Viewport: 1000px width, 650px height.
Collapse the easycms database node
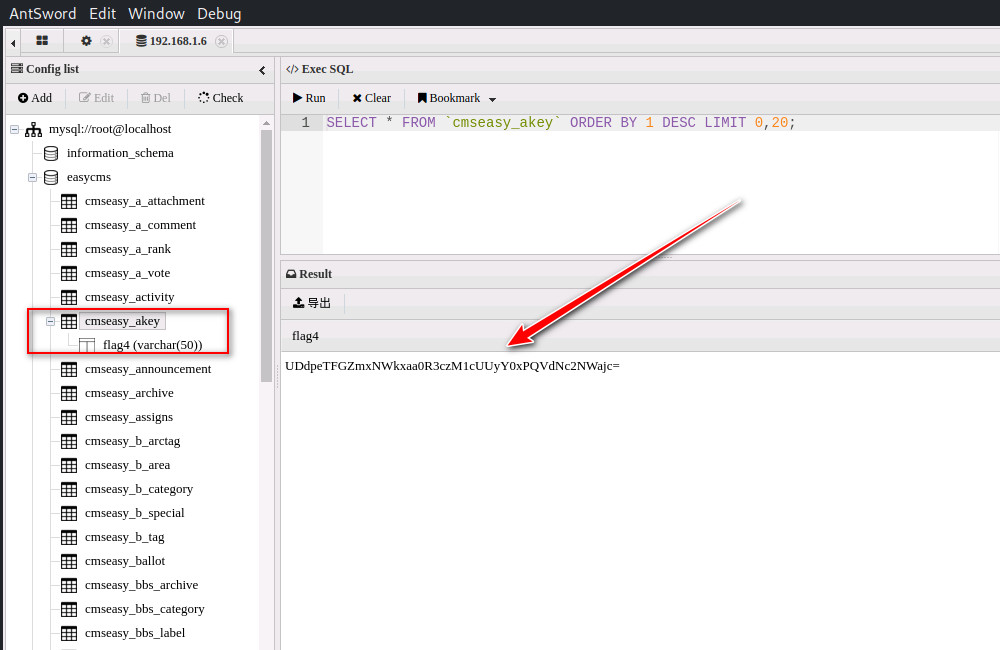point(32,177)
